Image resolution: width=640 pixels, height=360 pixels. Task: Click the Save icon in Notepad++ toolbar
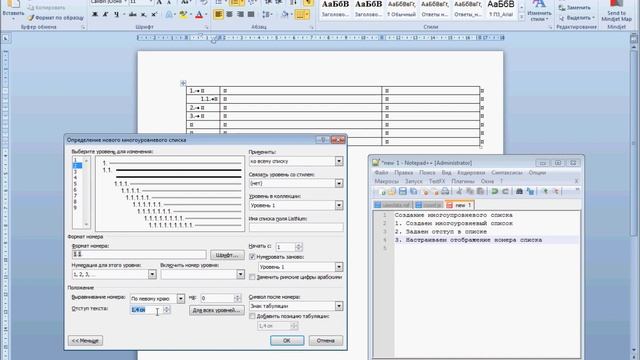pyautogui.click(x=402, y=191)
